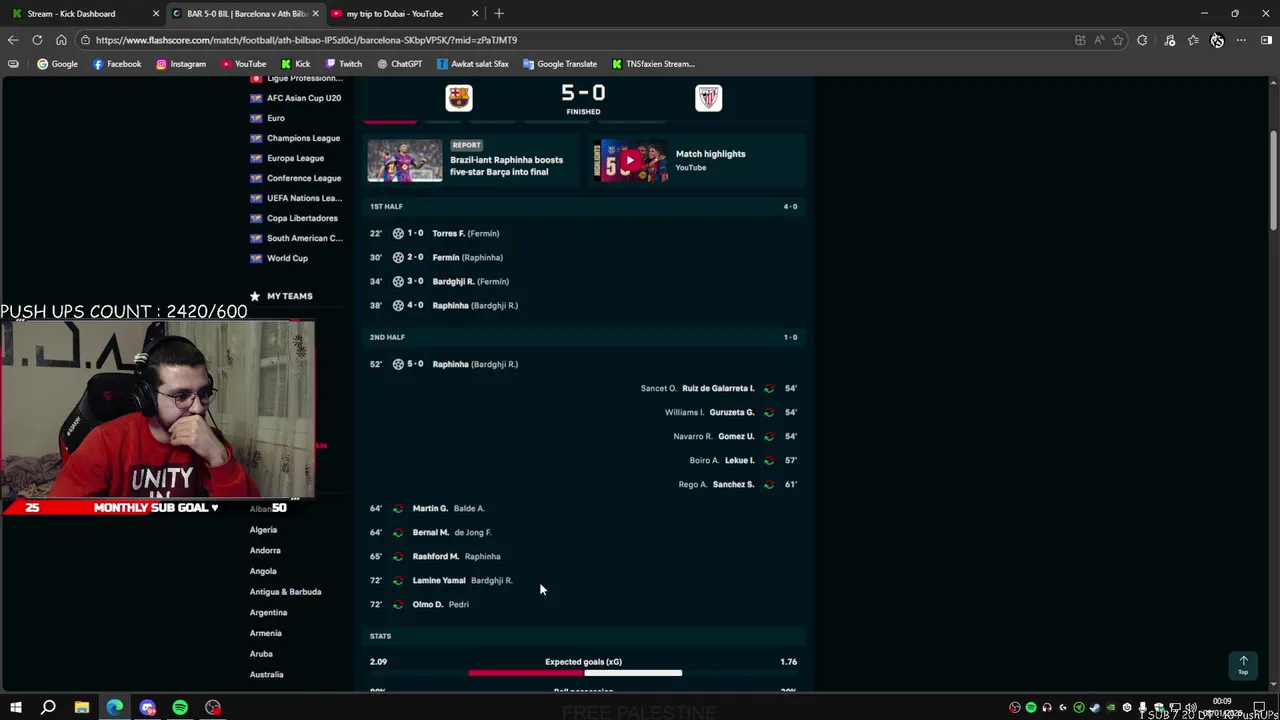The image size is (1280, 720).
Task: Open the Brazil-iant Raphinha report article
Action: pos(506,166)
